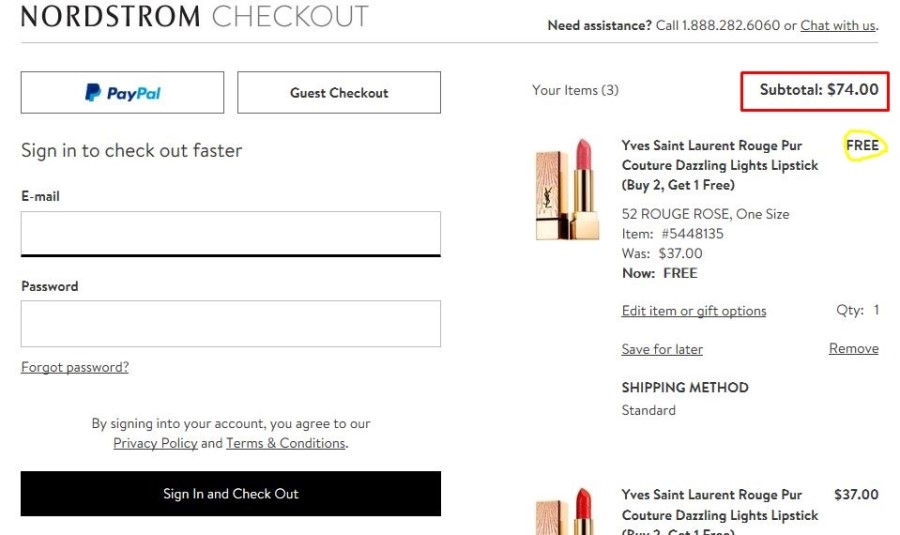Click the Your Items (3) heading
Screen dimensions: 900x535
pos(575,90)
